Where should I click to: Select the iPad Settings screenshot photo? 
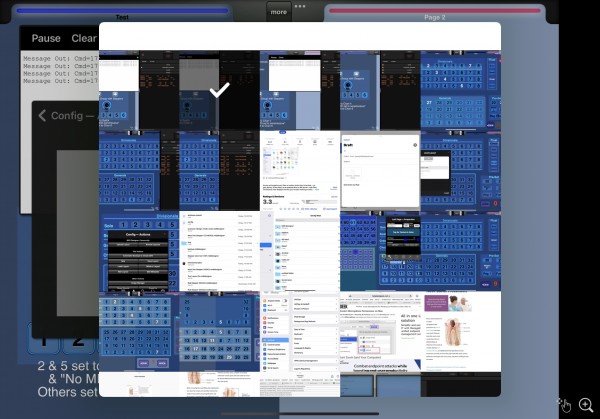tap(300, 331)
